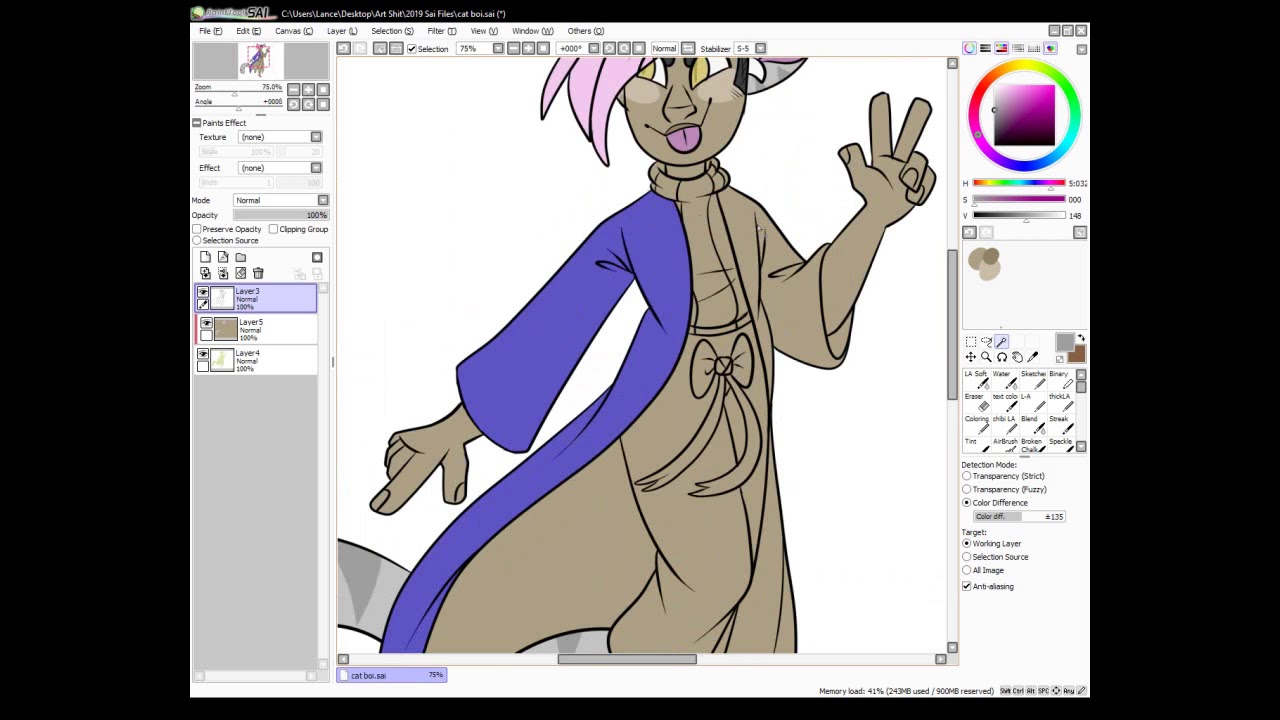1280x720 pixels.
Task: Click the merge down layer icon
Action: click(223, 273)
